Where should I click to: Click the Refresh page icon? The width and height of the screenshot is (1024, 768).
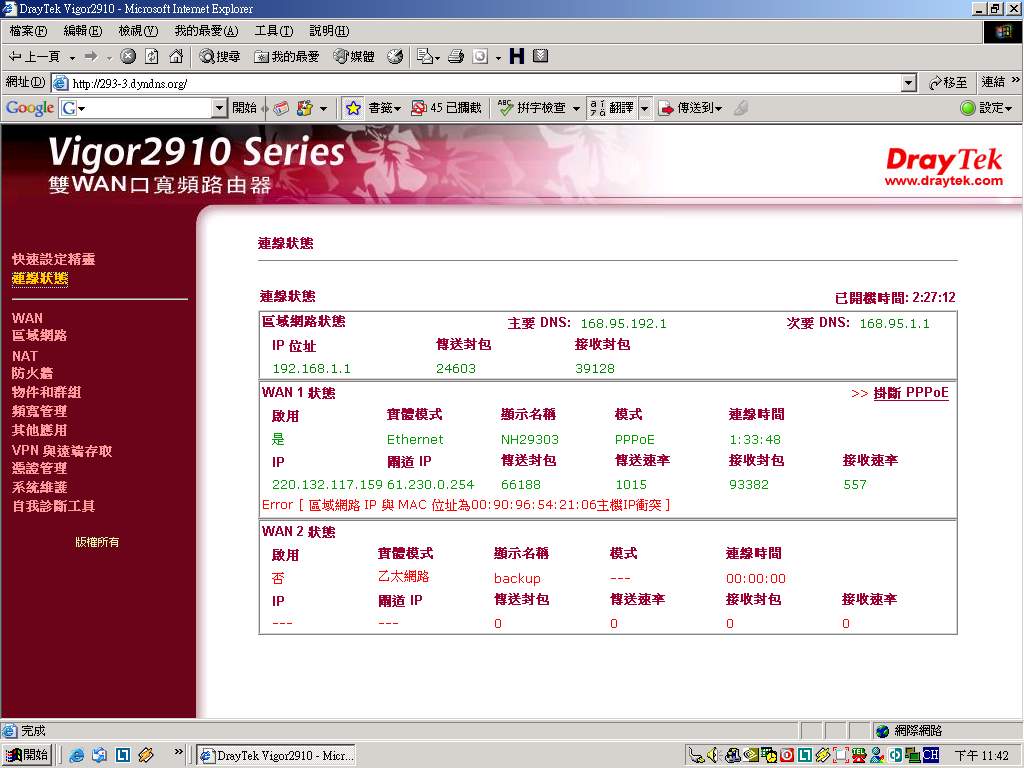click(x=152, y=57)
